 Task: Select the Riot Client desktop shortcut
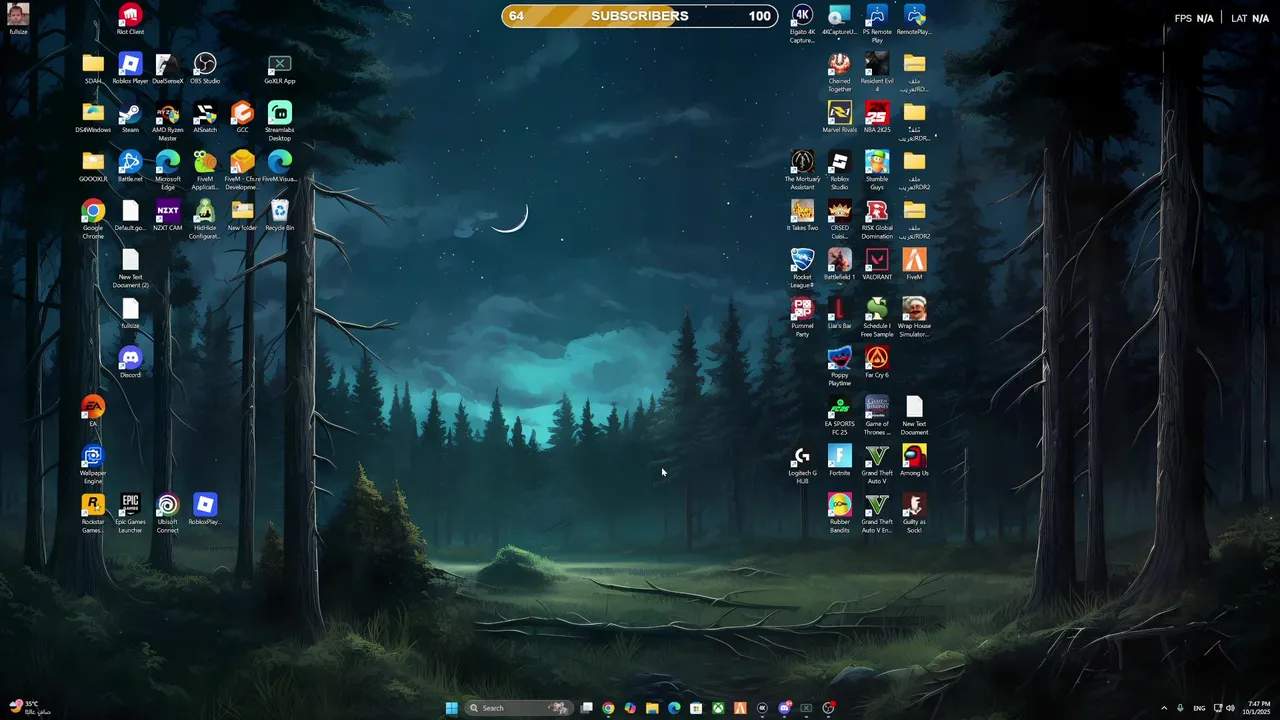[130, 19]
